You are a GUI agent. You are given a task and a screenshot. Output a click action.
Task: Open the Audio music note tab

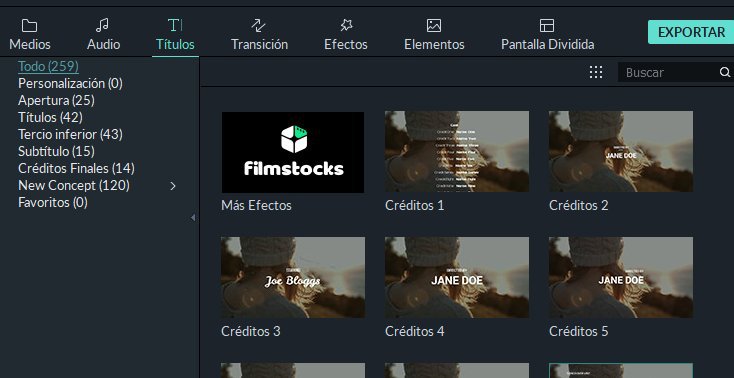point(103,35)
